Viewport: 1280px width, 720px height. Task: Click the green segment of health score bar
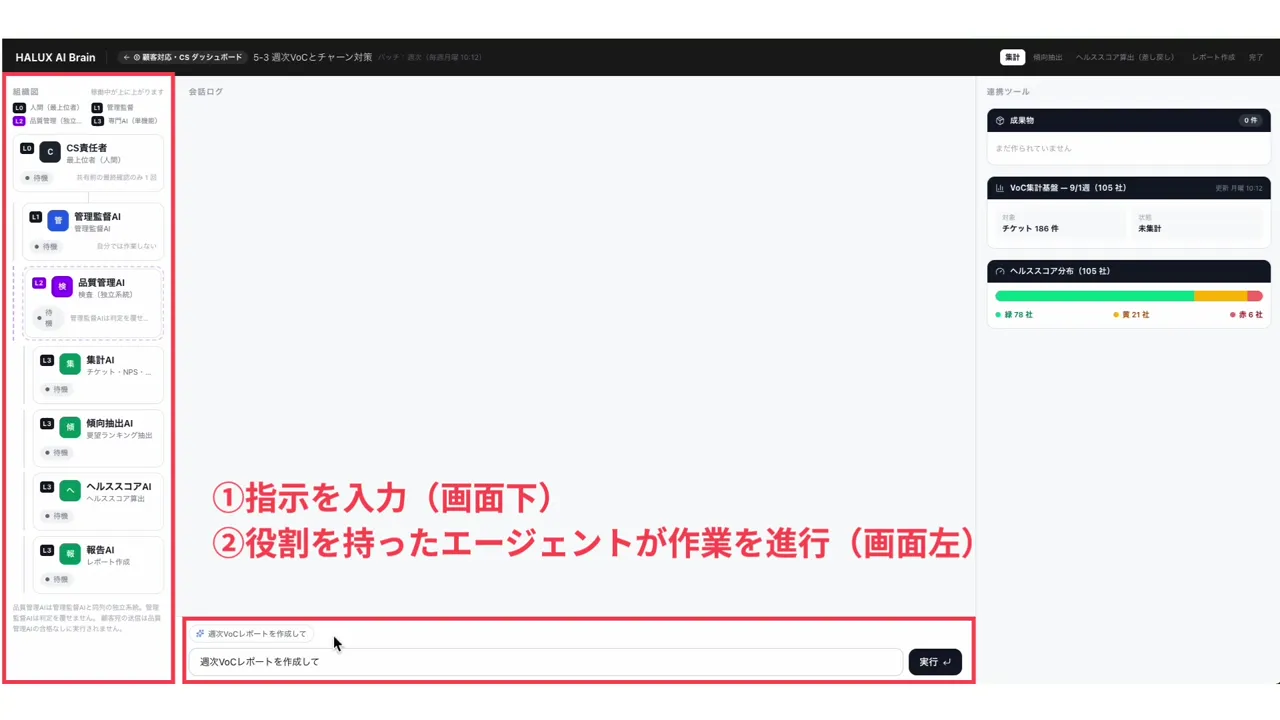click(x=1094, y=296)
